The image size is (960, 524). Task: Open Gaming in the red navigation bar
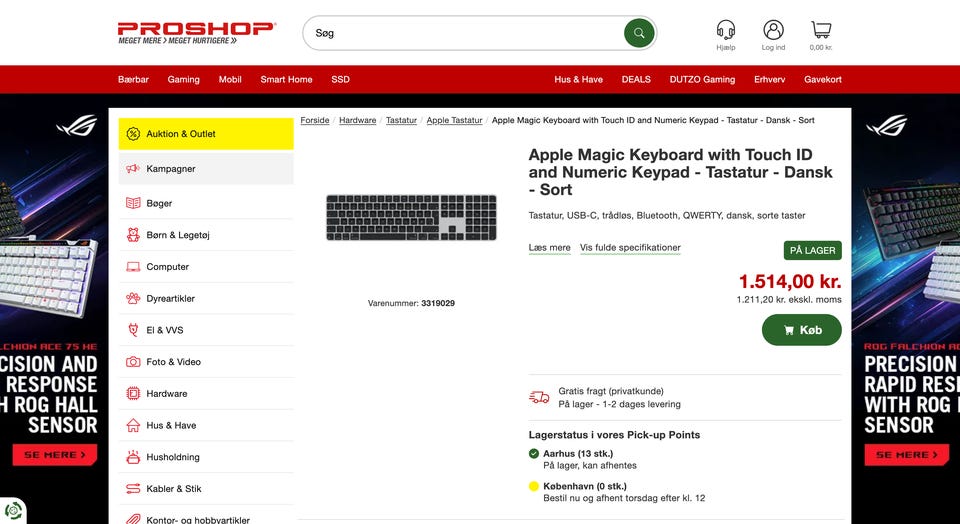[184, 79]
